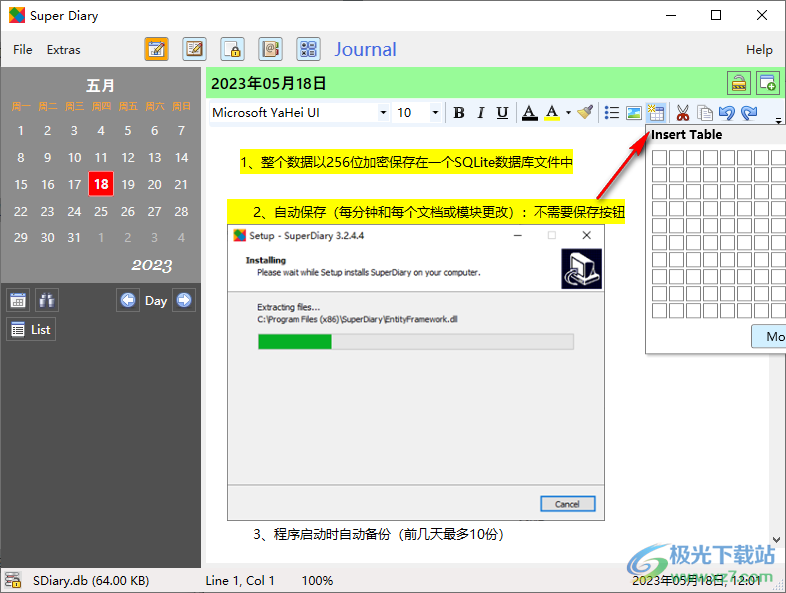786x593 pixels.
Task: Click the installation progress bar
Action: [416, 342]
